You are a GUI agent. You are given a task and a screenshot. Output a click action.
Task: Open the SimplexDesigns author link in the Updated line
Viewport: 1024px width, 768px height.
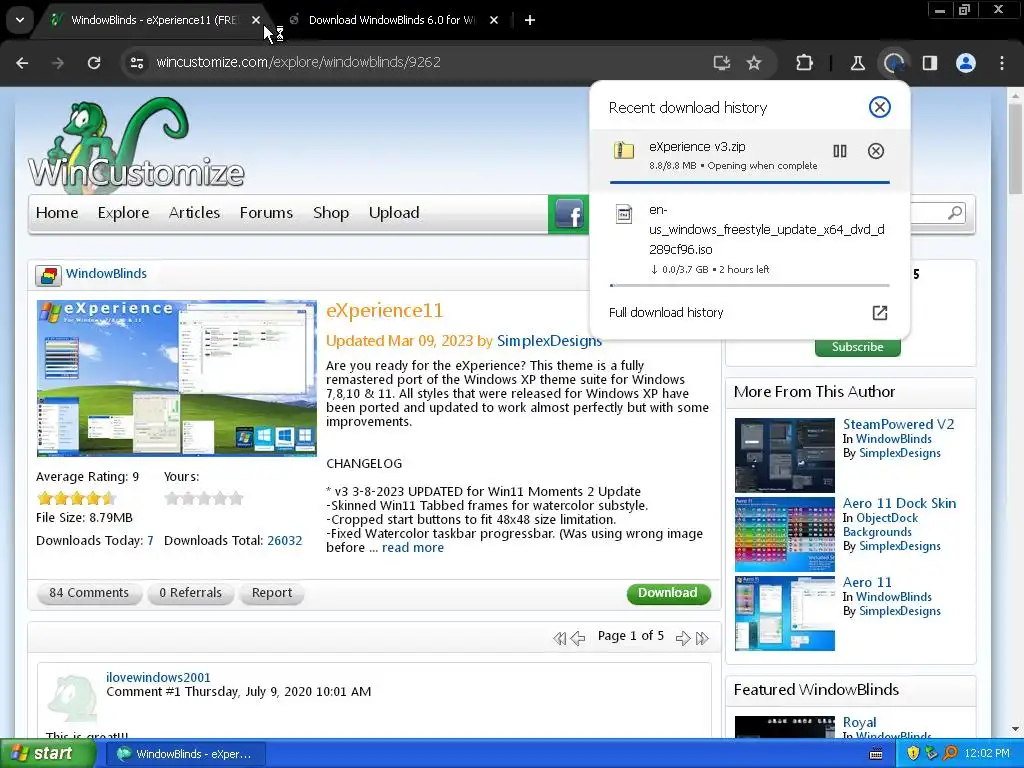(549, 341)
